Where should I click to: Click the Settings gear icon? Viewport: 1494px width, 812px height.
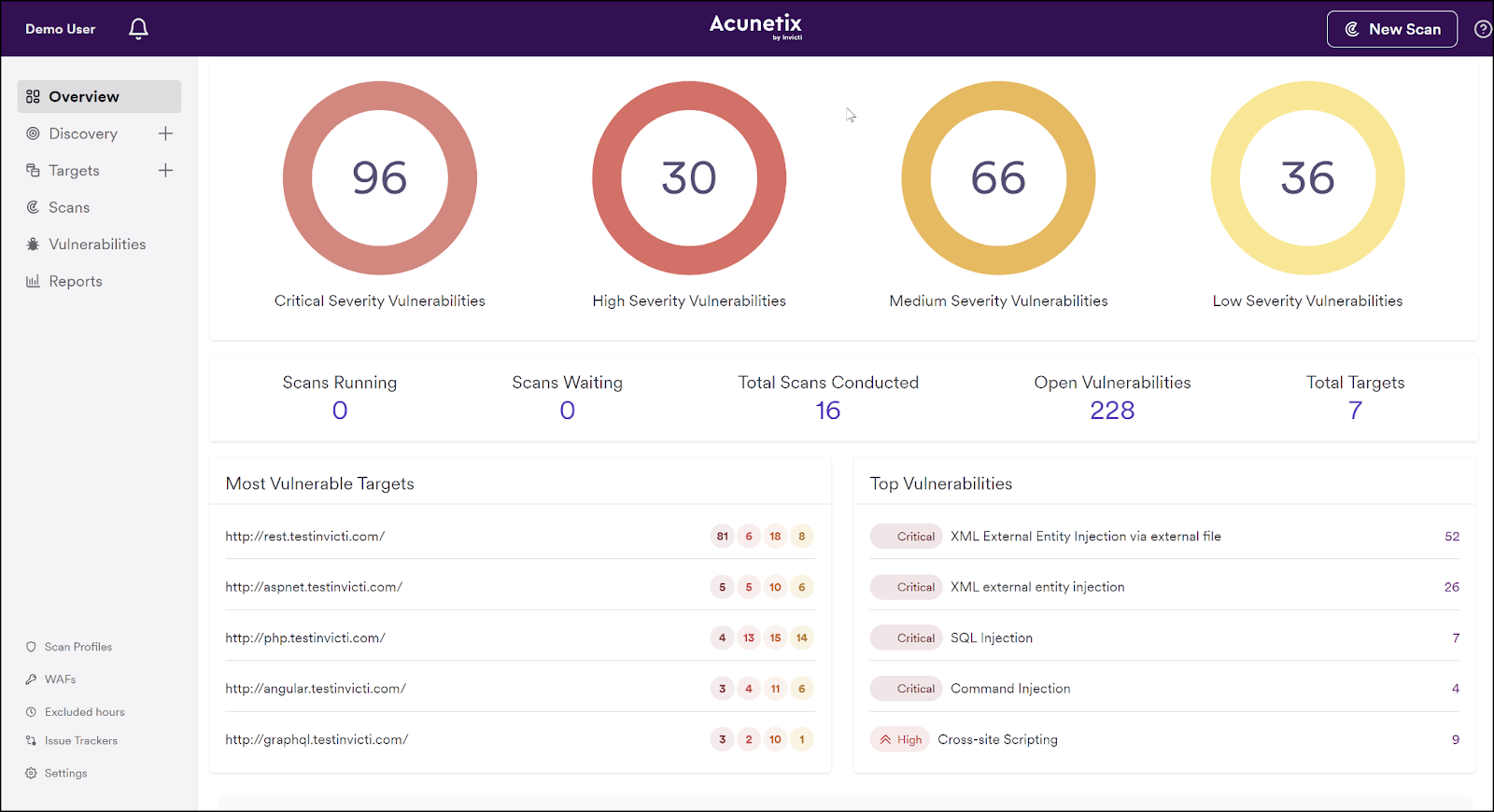(x=31, y=774)
